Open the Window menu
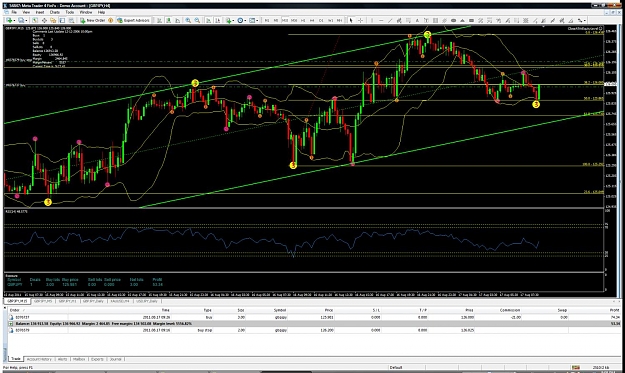The width and height of the screenshot is (625, 373). point(86,12)
